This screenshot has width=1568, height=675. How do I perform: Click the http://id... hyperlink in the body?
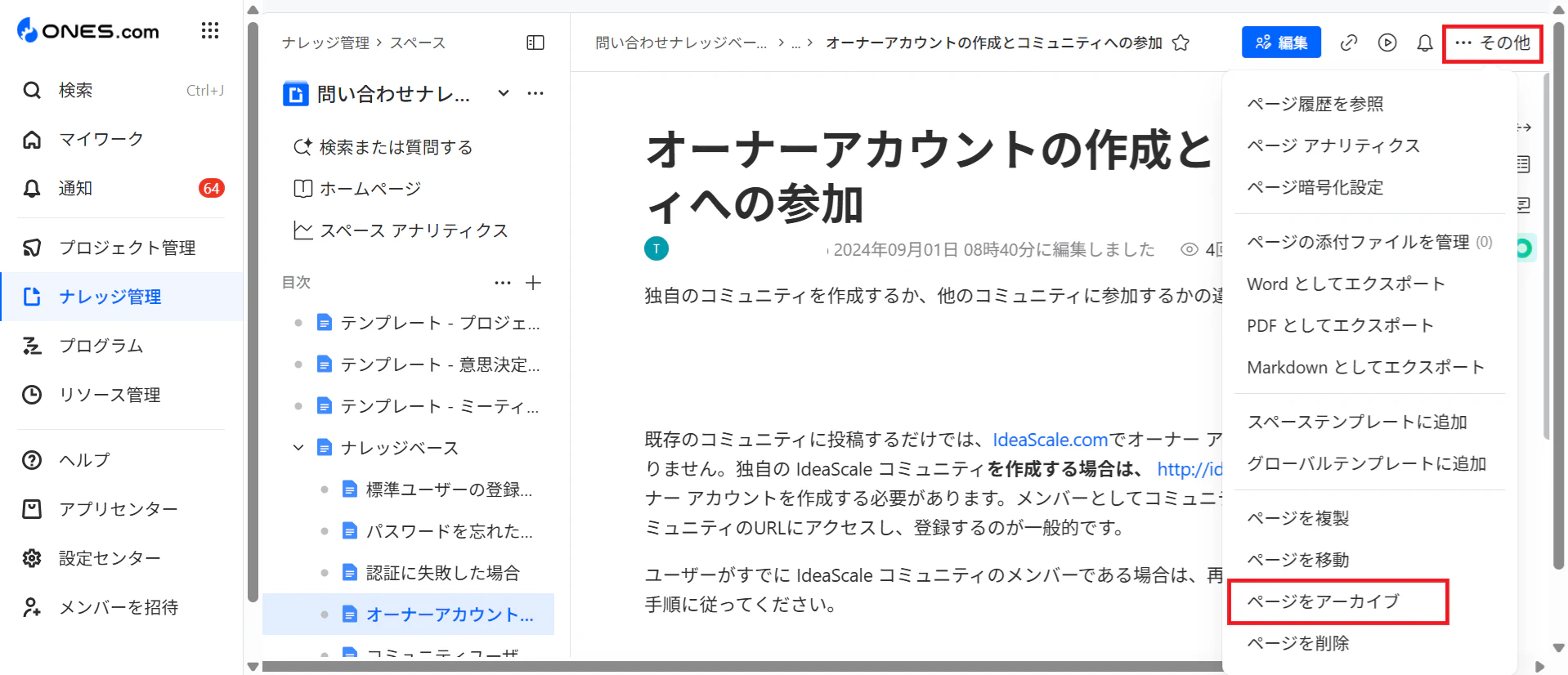pos(1189,469)
